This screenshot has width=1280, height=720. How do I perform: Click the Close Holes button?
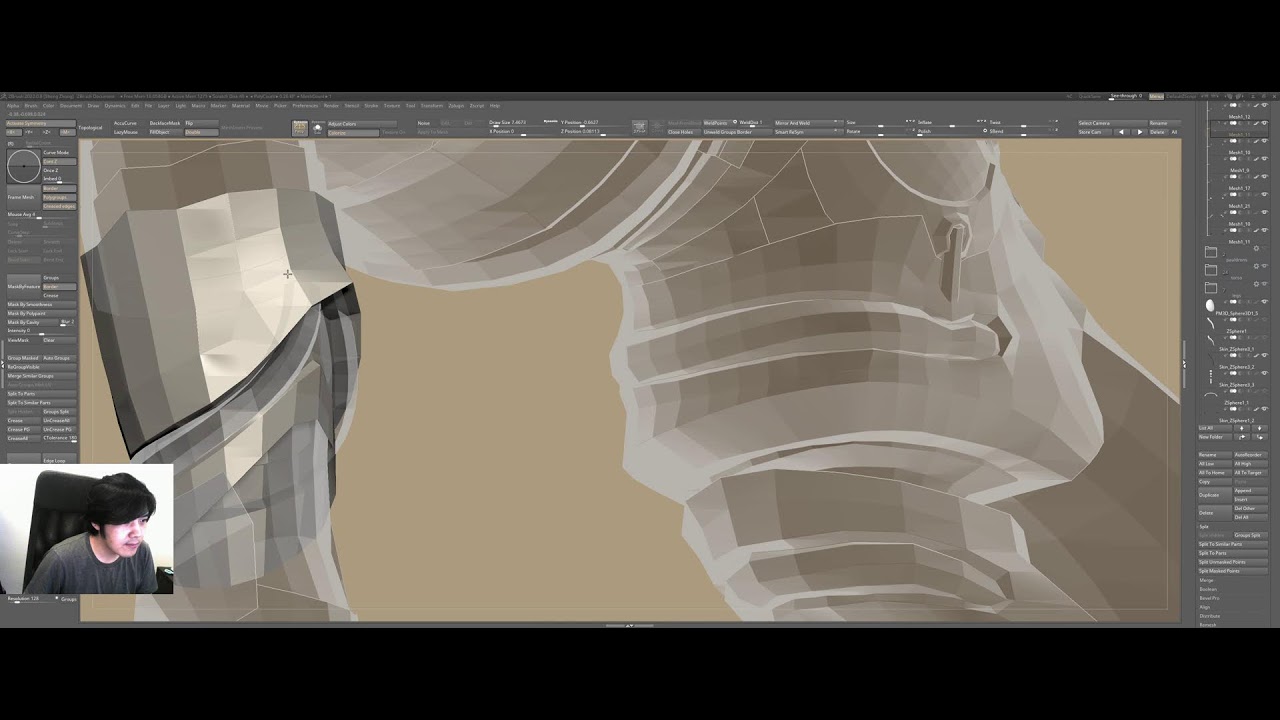pos(684,132)
